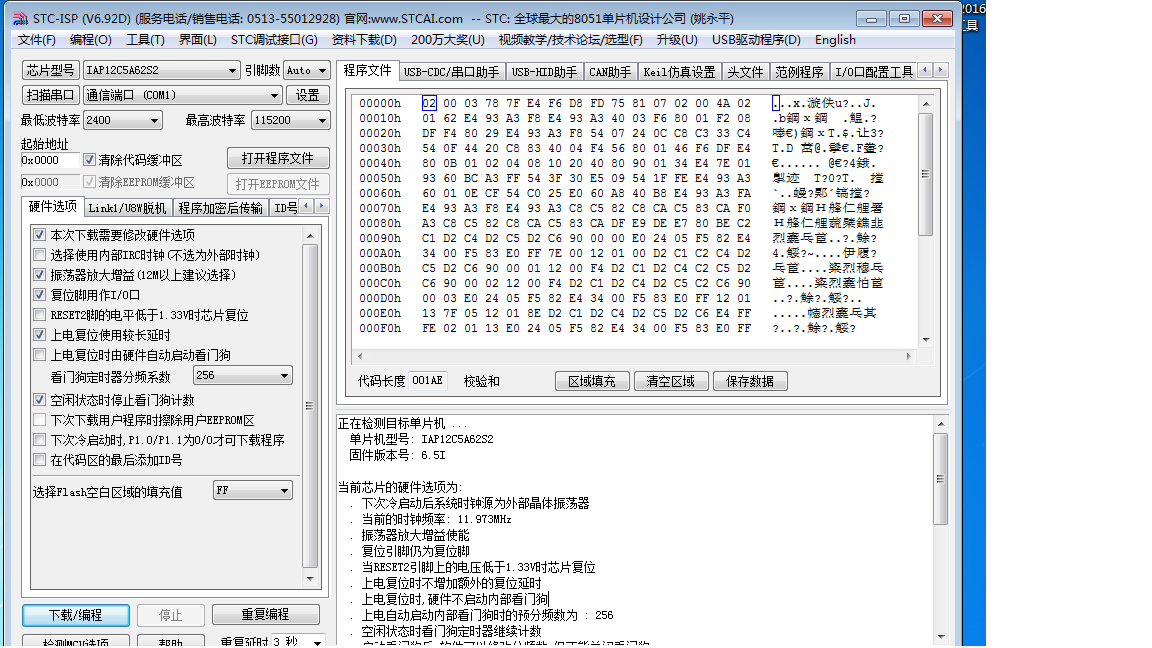The image size is (1152, 648).
Task: Open 文件(F) menu
Action: (x=36, y=40)
